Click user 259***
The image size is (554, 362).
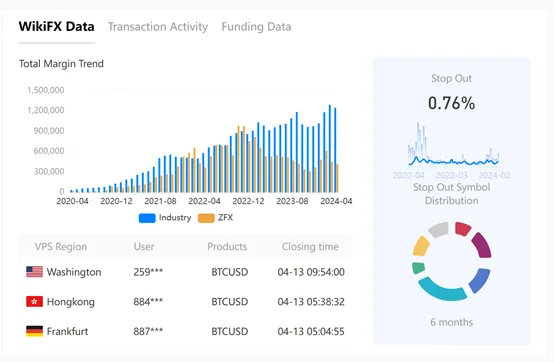tap(148, 272)
